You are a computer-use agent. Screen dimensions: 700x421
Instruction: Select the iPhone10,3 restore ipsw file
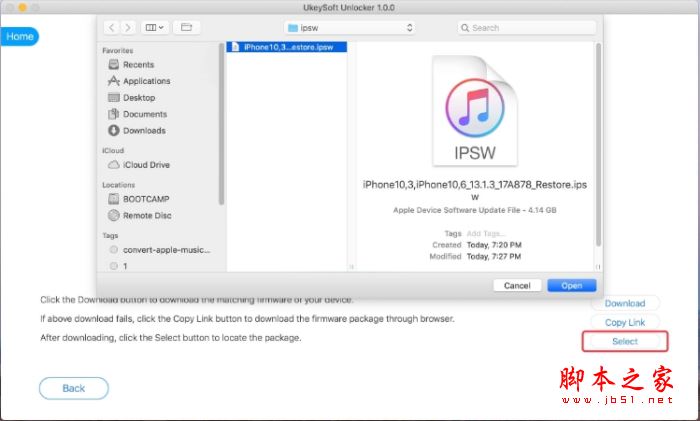point(287,47)
